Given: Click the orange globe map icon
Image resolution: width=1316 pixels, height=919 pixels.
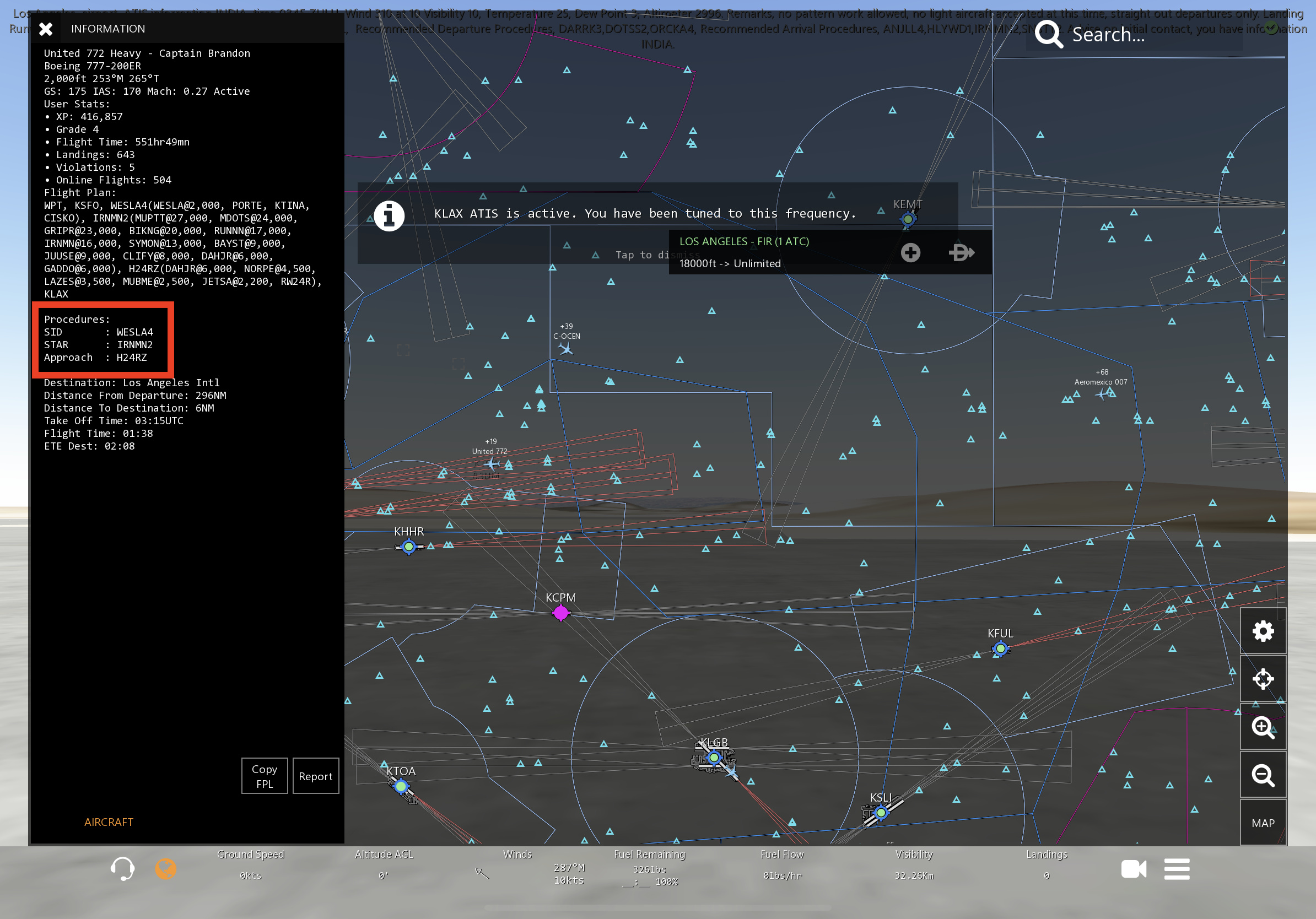Looking at the screenshot, I should coord(166,868).
